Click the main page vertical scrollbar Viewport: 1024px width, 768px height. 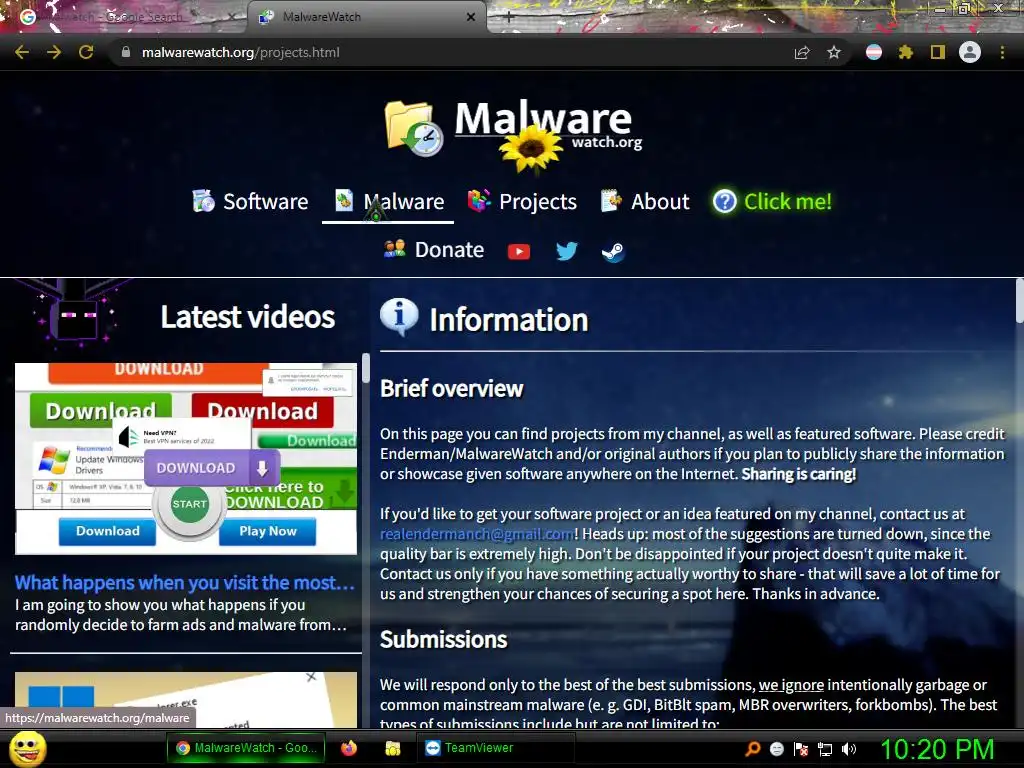point(1019,302)
